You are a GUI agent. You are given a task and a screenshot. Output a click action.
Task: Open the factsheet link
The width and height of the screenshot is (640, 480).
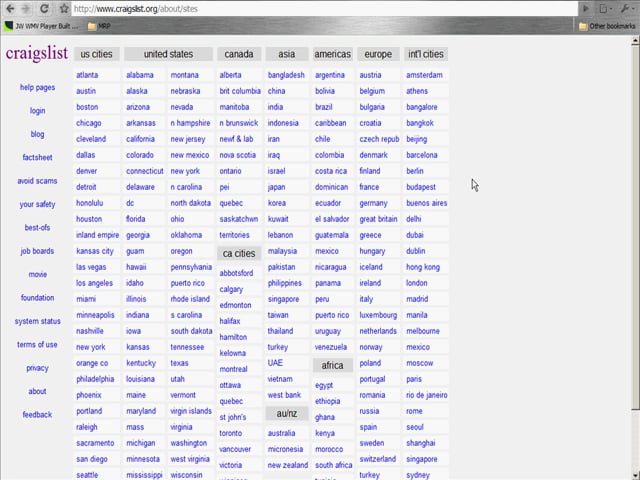37,157
